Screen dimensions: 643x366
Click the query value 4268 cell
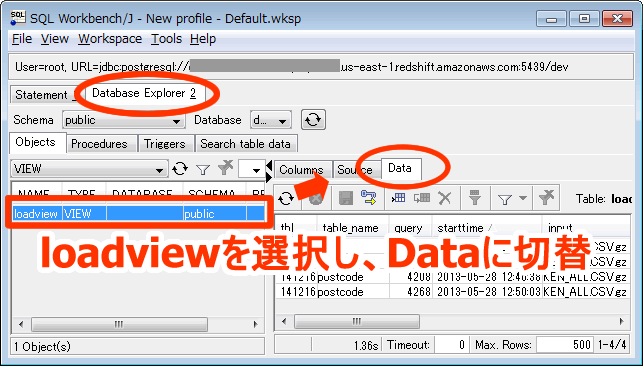[410, 292]
